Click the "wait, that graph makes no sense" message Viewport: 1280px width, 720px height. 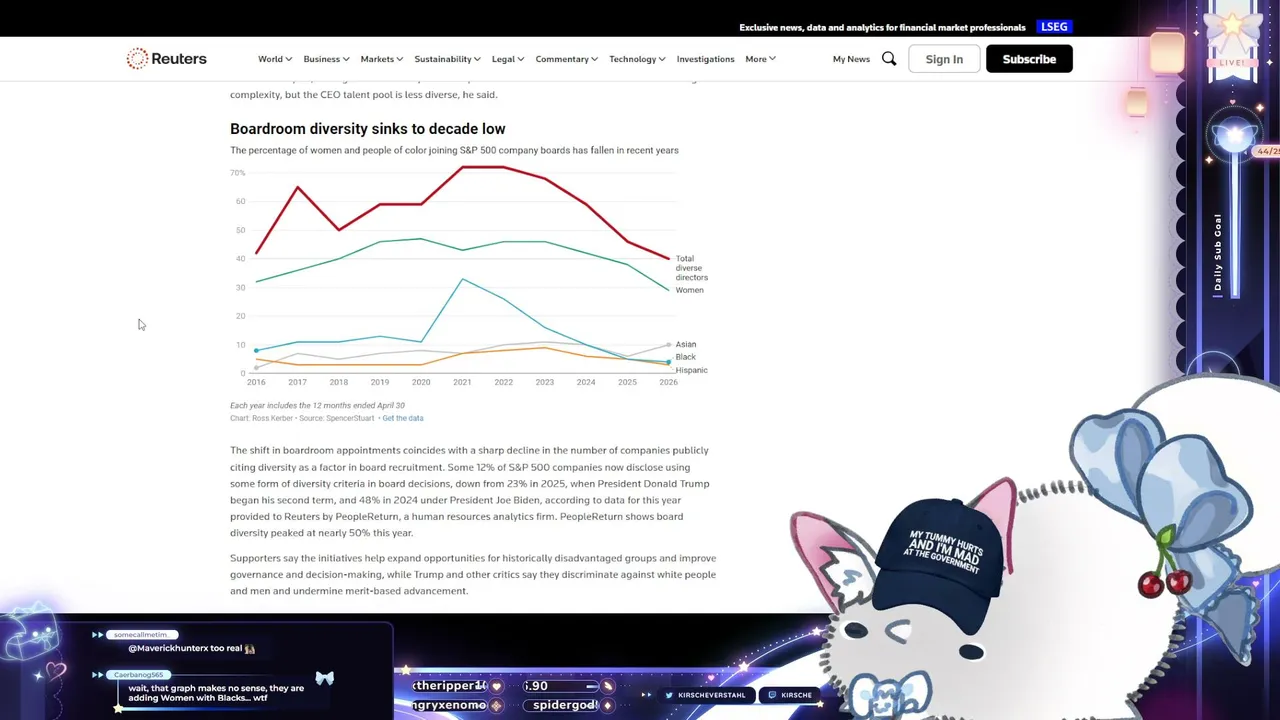click(216, 693)
